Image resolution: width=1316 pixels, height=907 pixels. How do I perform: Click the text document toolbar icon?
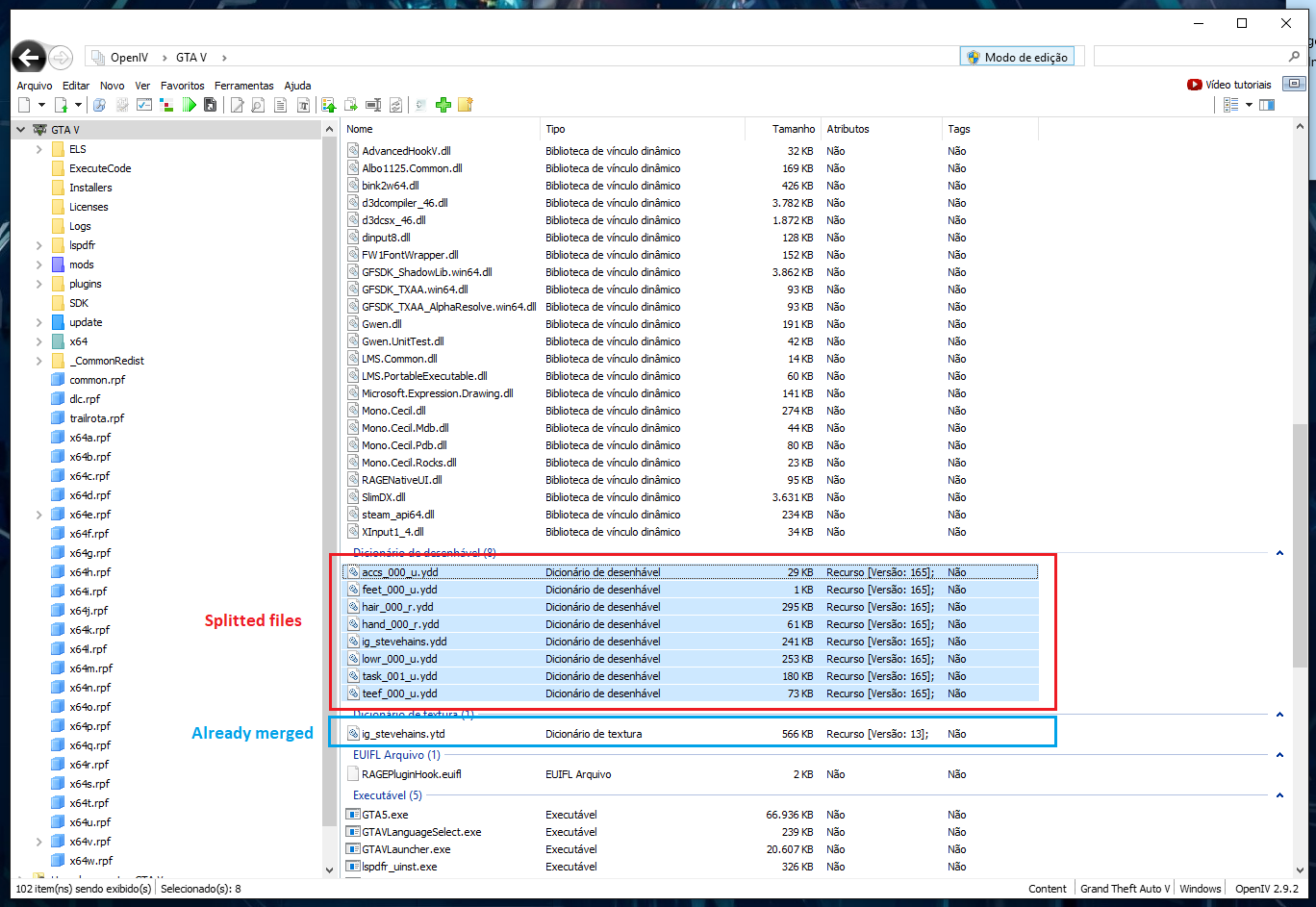pyautogui.click(x=280, y=105)
